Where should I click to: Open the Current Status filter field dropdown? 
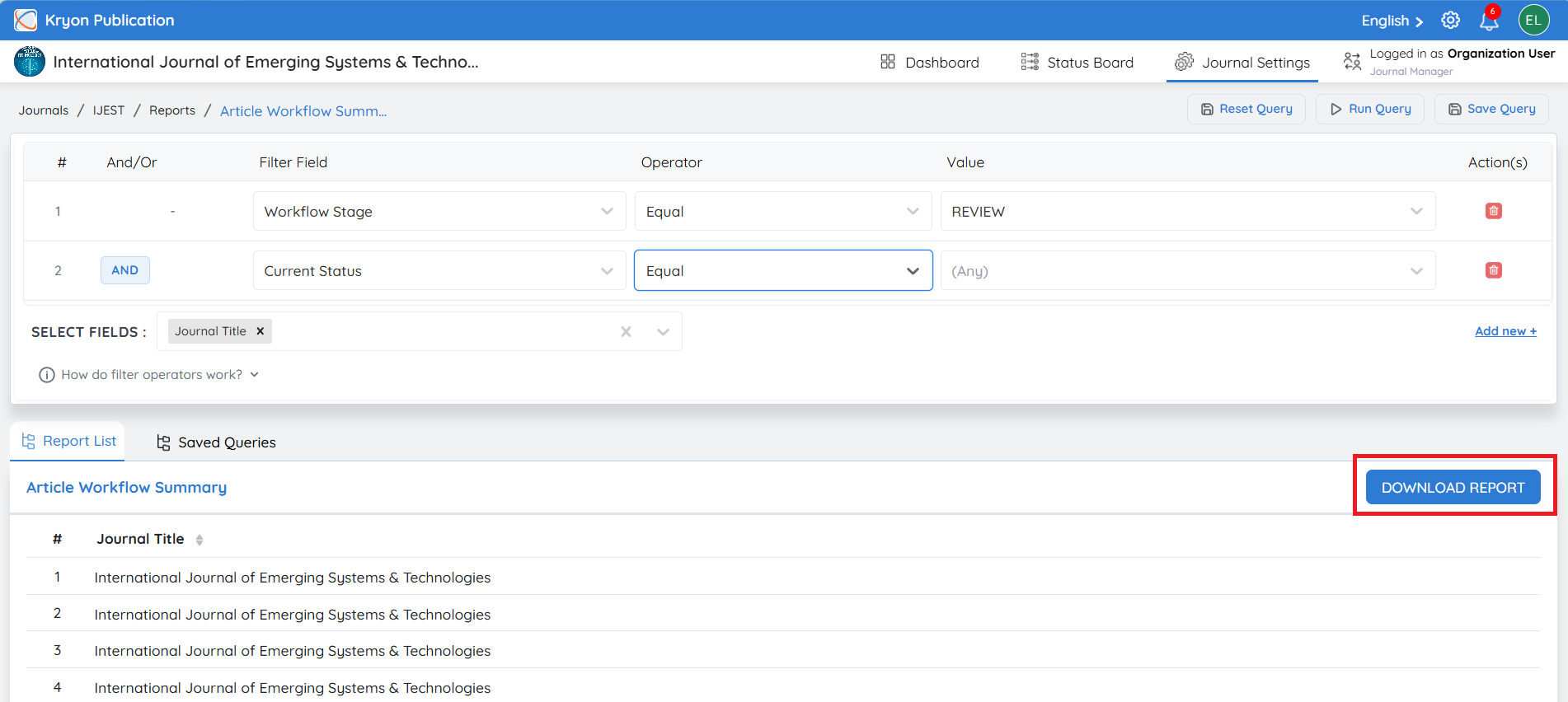pos(439,270)
